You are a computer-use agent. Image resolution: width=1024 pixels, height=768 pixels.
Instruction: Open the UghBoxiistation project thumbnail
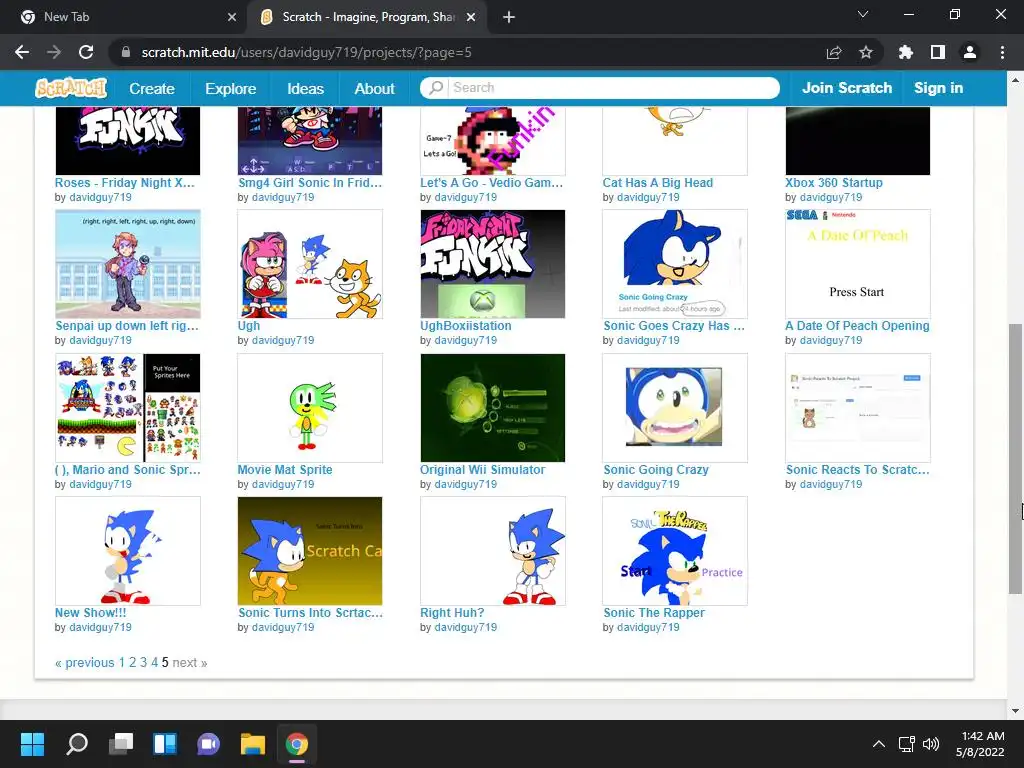[493, 264]
